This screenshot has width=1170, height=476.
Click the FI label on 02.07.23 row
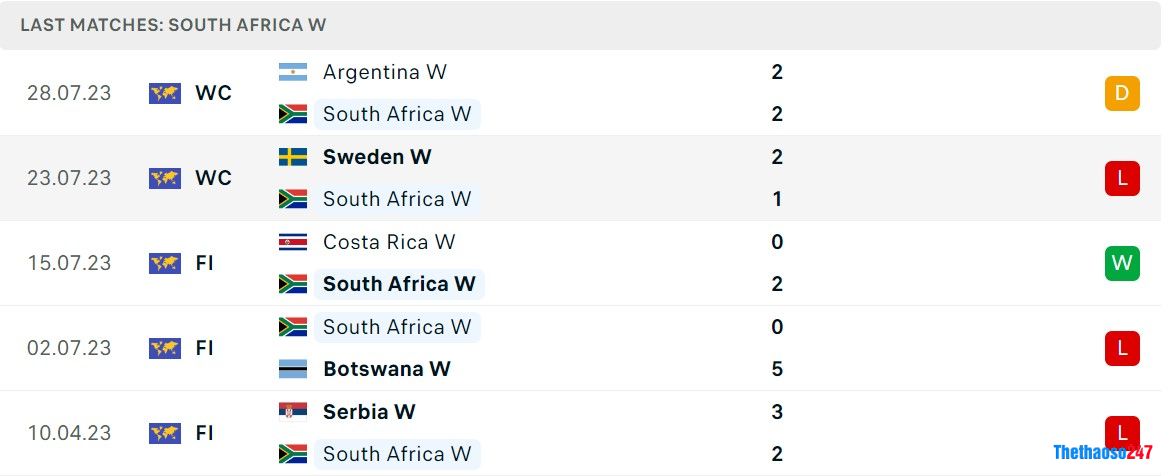click(x=204, y=348)
